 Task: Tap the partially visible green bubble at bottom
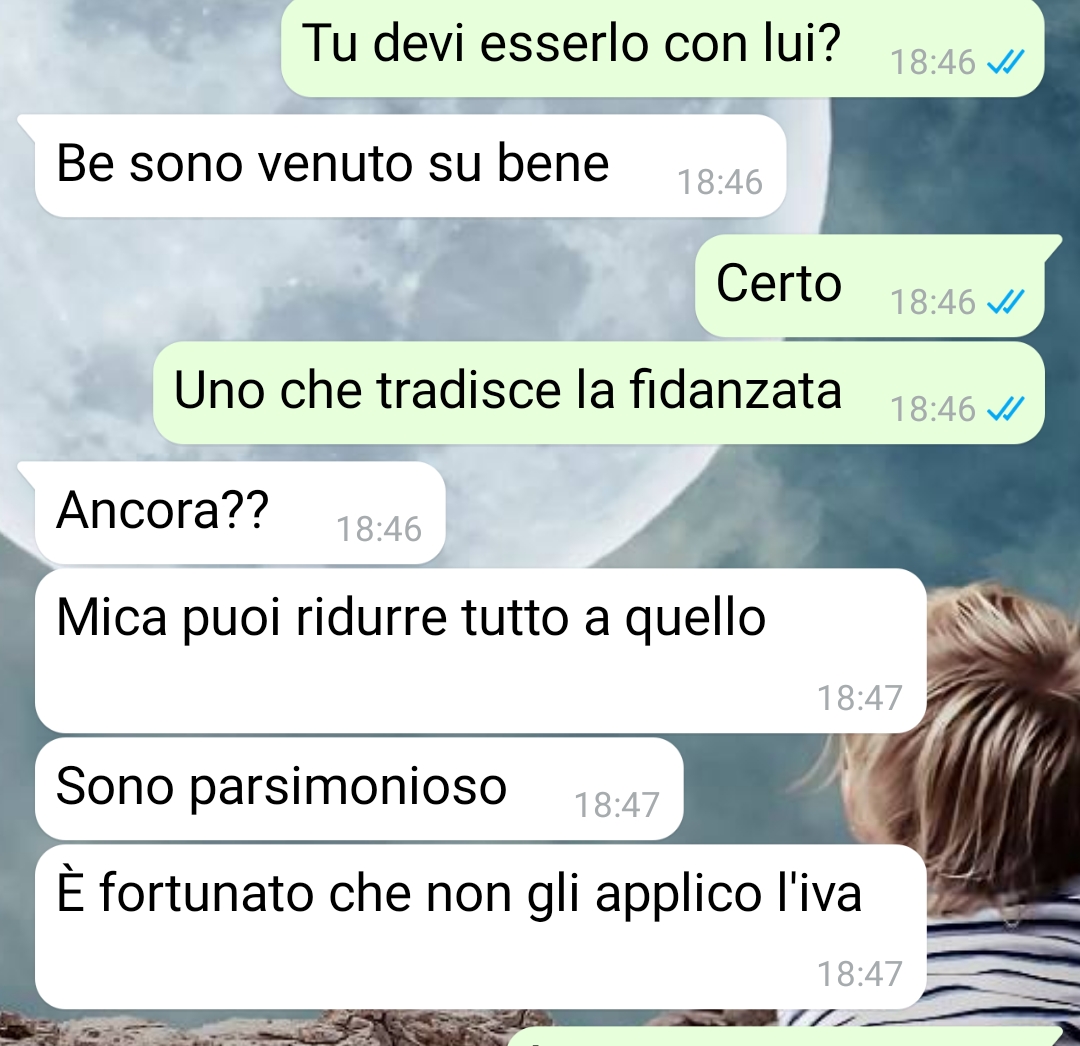point(785,1036)
